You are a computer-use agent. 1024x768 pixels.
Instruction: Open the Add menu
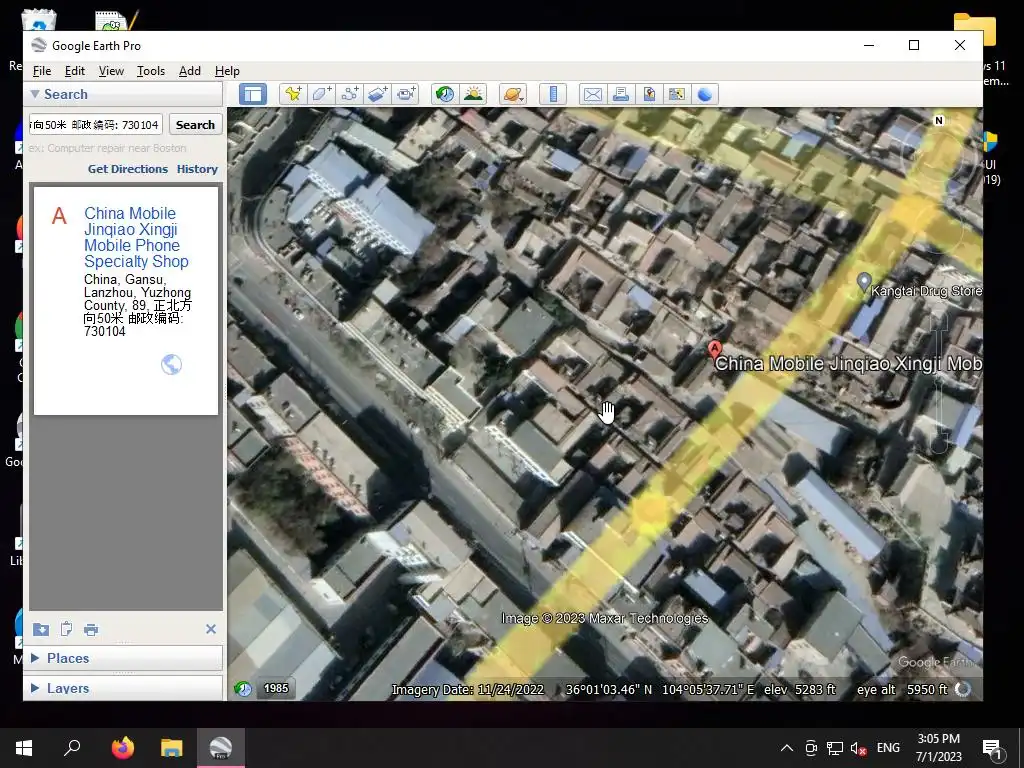190,71
